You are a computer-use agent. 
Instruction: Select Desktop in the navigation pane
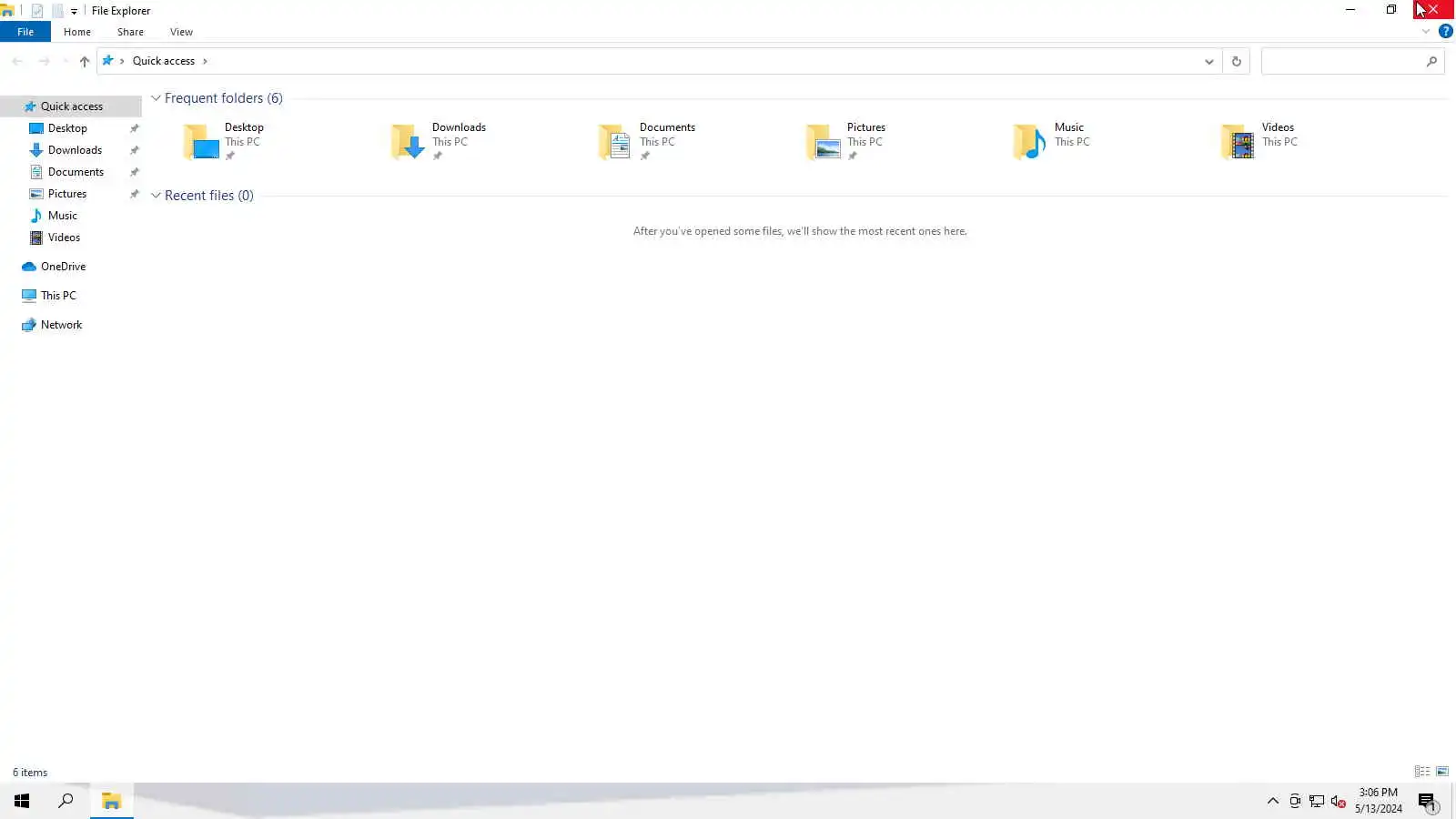(67, 128)
